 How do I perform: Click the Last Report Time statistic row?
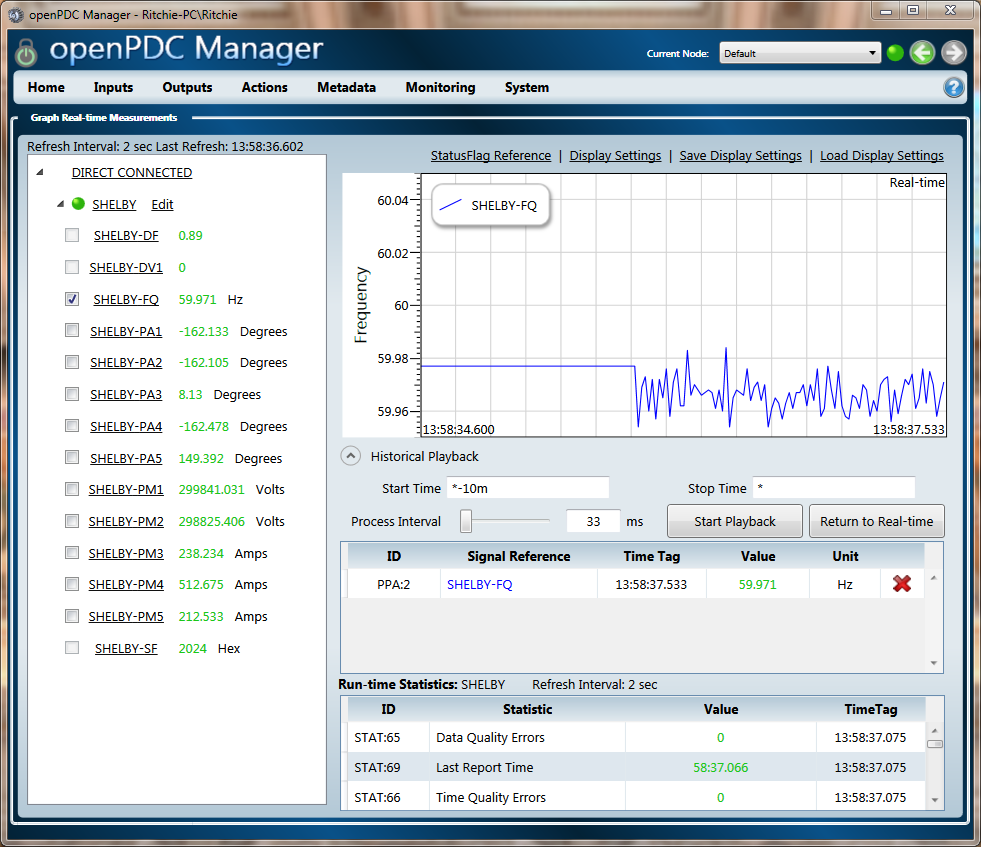636,767
